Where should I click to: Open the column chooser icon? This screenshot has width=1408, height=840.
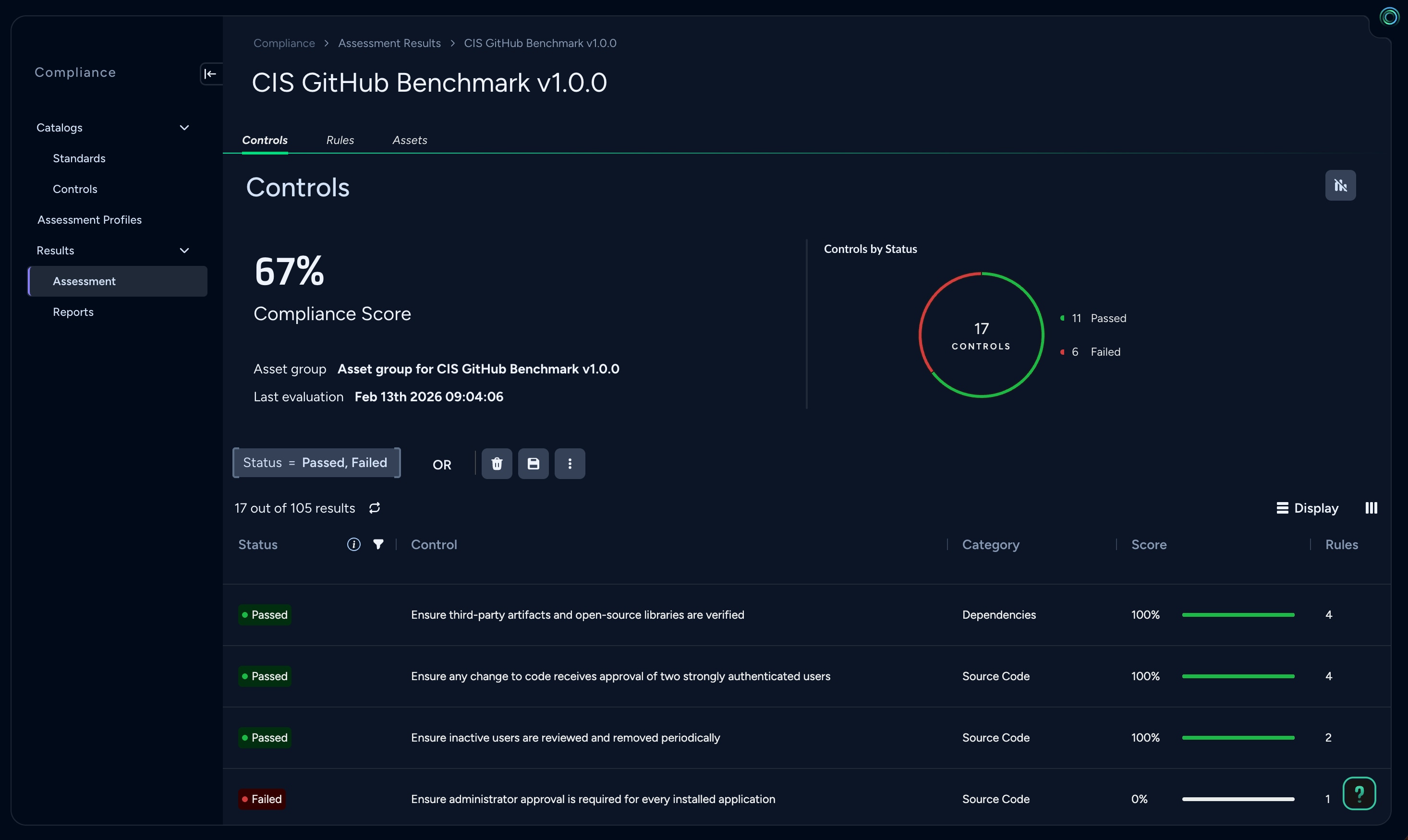pos(1371,508)
